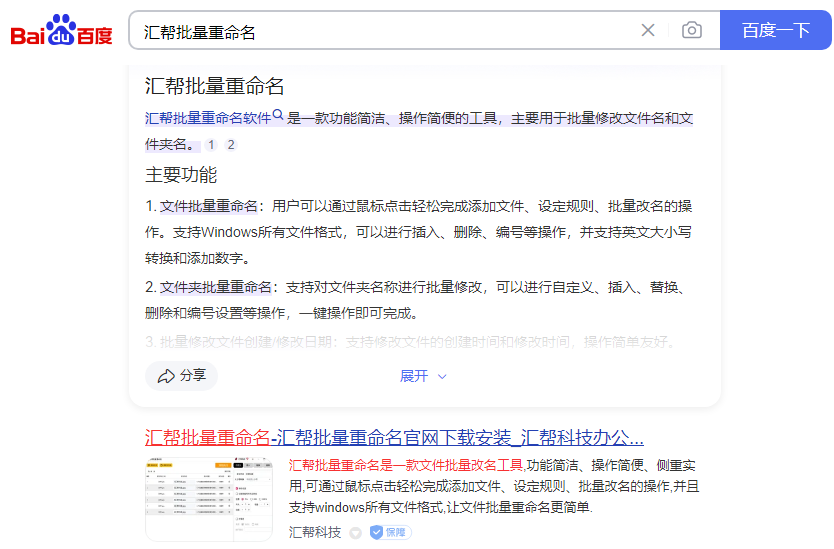
Task: Click the red snippet text 汇帮批量重命名是一款文件批量改名工具
Action: point(406,465)
